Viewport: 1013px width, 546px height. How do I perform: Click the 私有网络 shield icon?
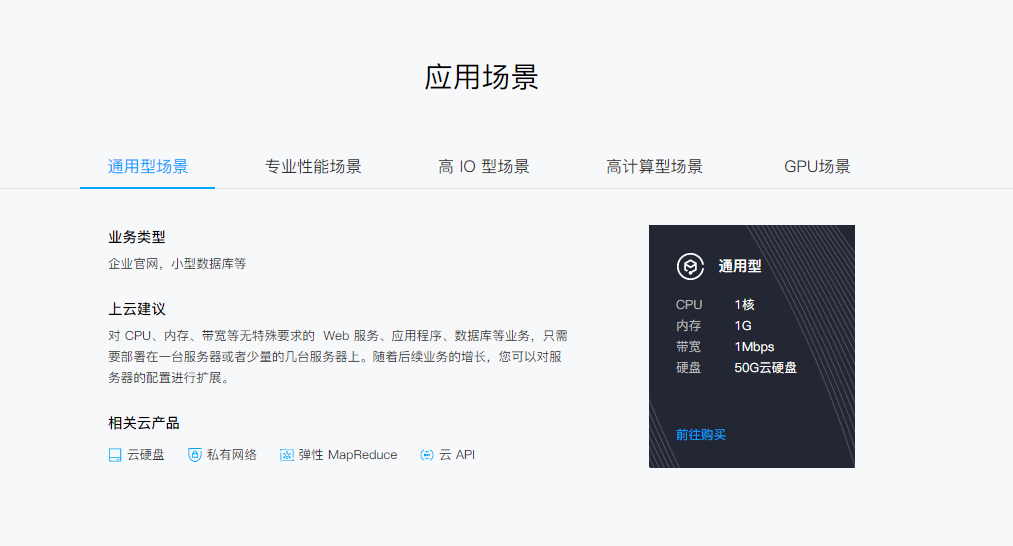coord(194,455)
